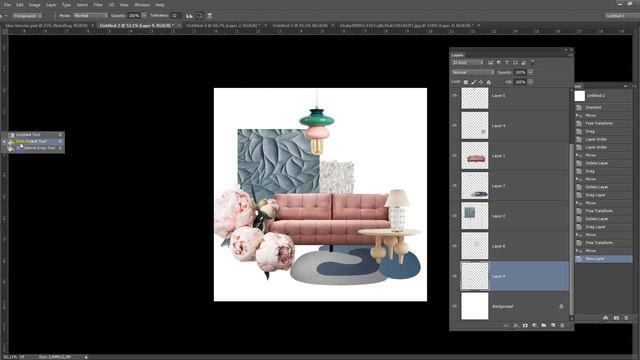
Task: Open the status bar info arrow
Action: tap(86, 357)
